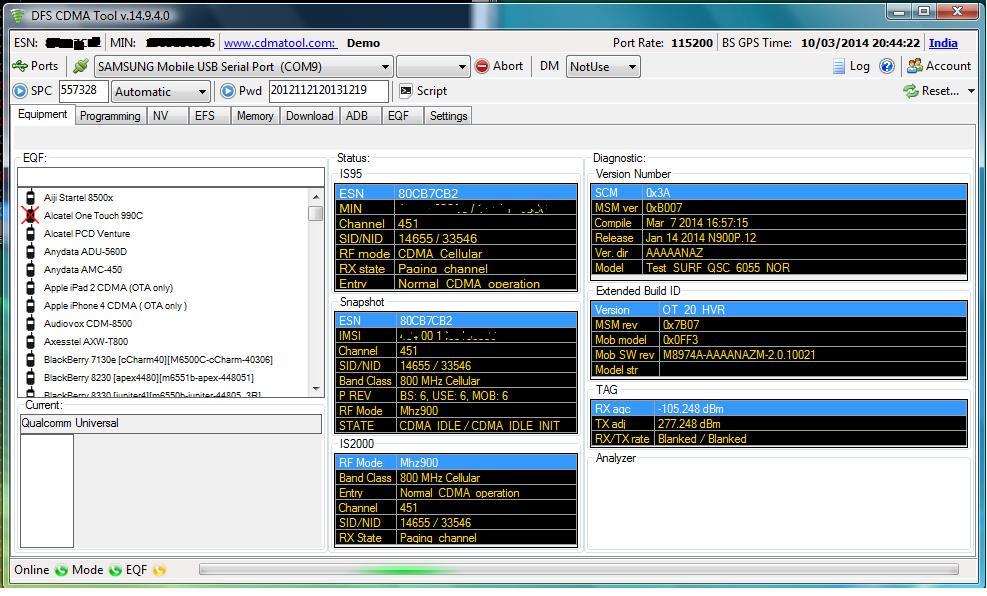Viewport: 987px width, 596px height.
Task: Open the Account icon
Action: [914, 66]
